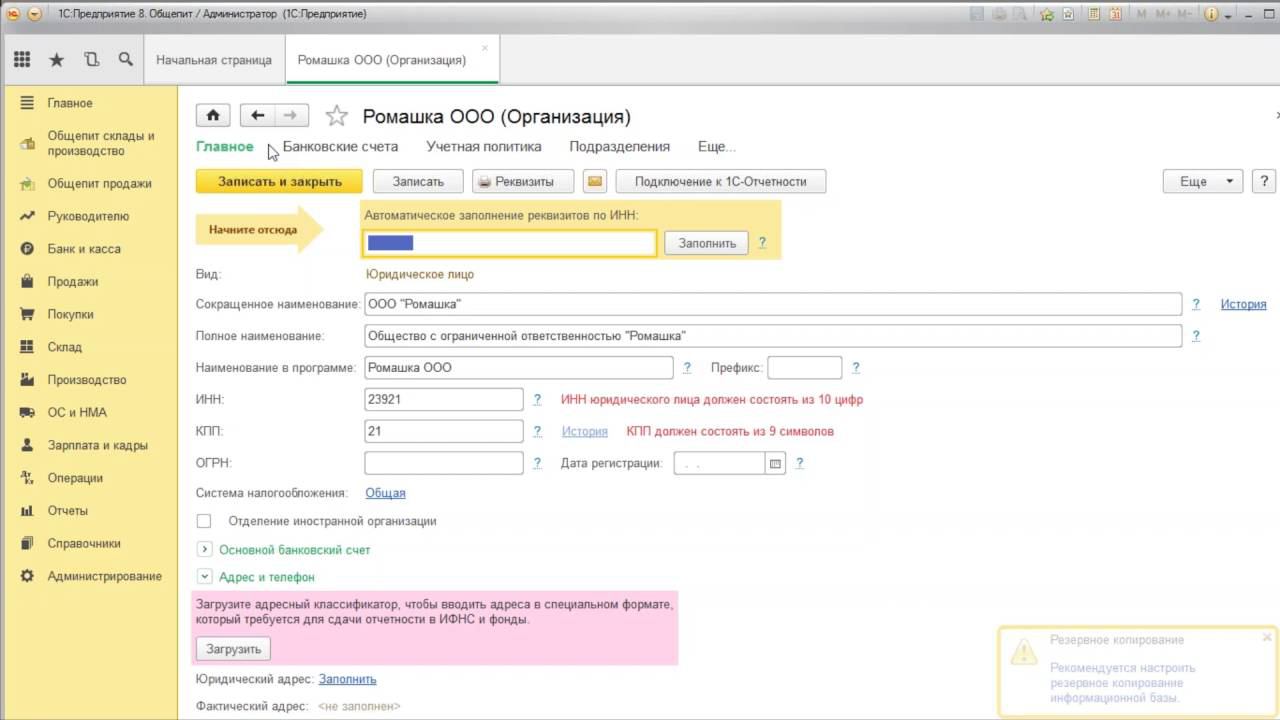Click help mark beside Сокращенное наименование field
The width and height of the screenshot is (1280, 720).
1196,304
